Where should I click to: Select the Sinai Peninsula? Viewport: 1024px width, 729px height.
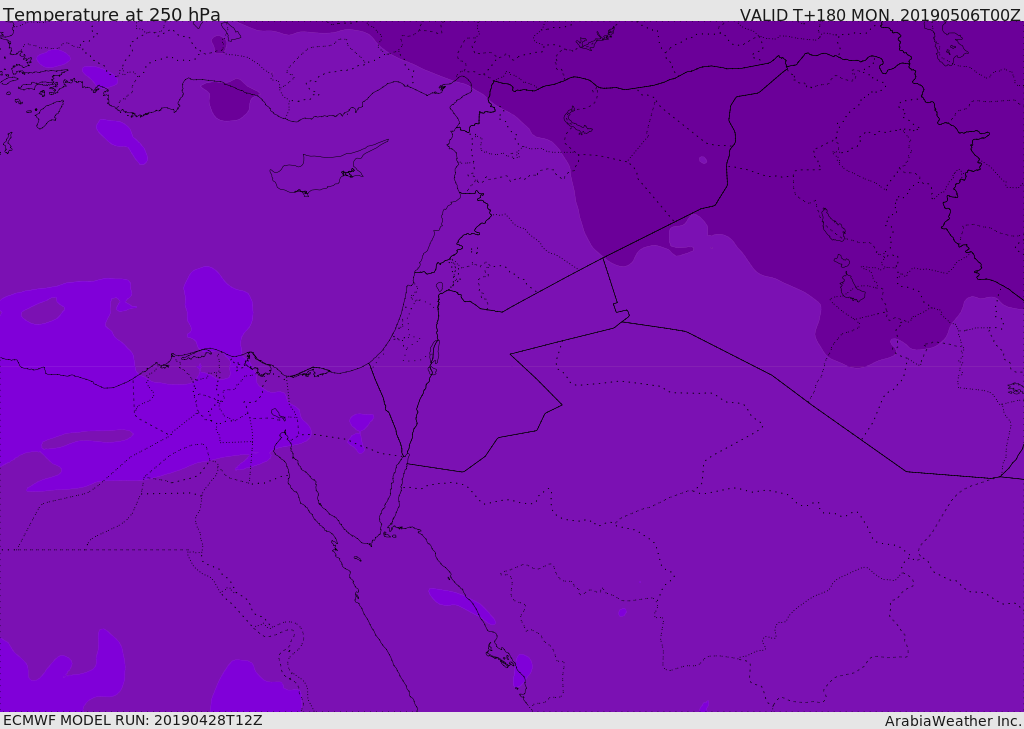(350, 470)
